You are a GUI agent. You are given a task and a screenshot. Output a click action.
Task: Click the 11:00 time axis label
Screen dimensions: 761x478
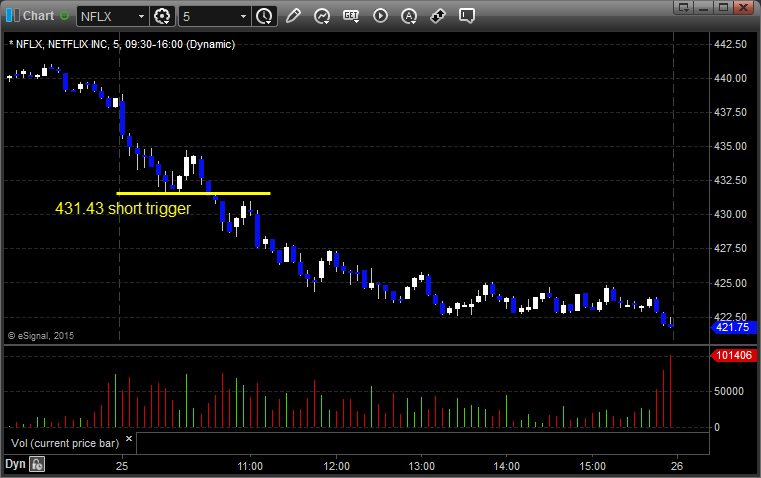250,466
